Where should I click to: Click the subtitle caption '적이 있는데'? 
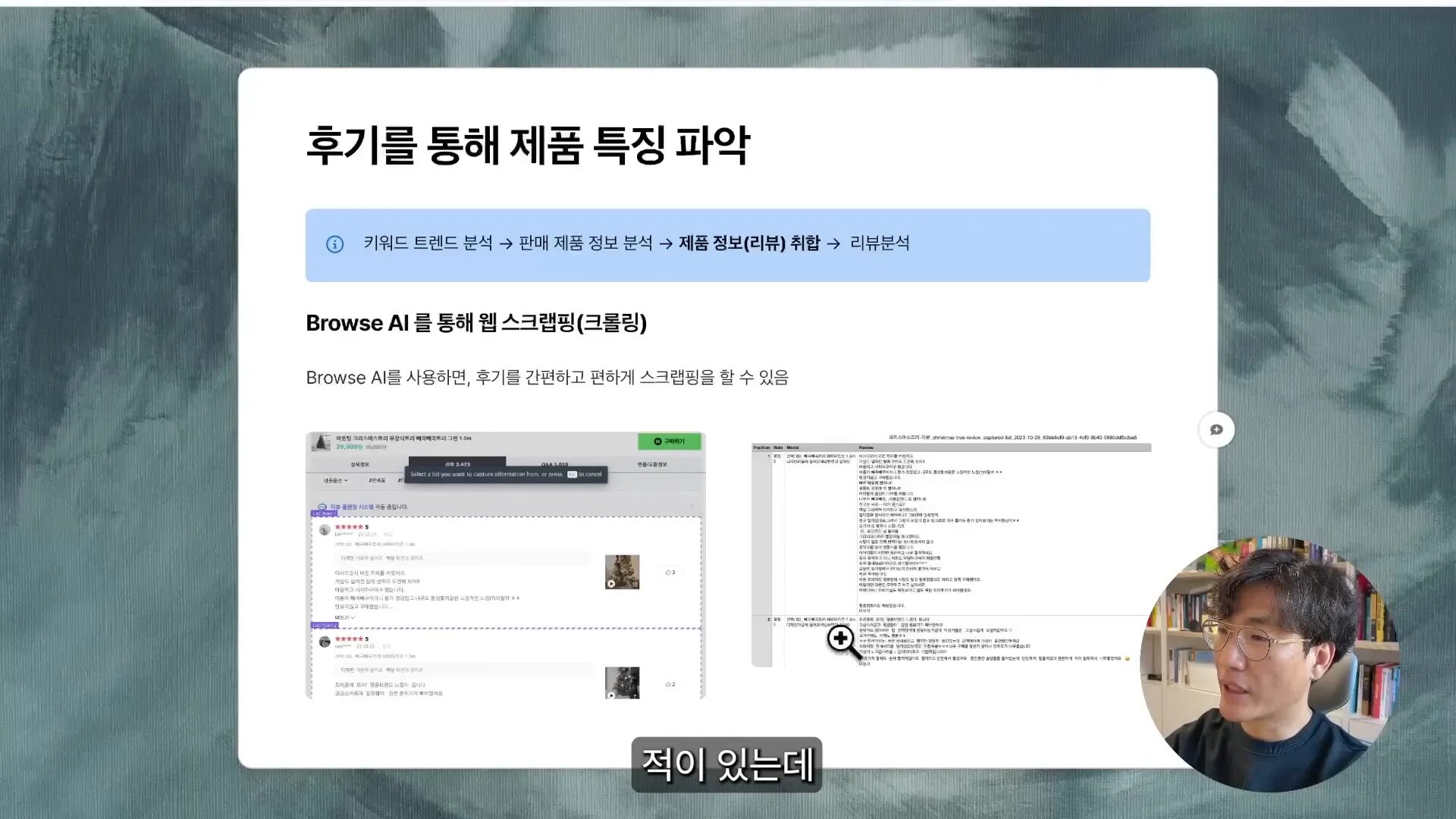tap(726, 764)
